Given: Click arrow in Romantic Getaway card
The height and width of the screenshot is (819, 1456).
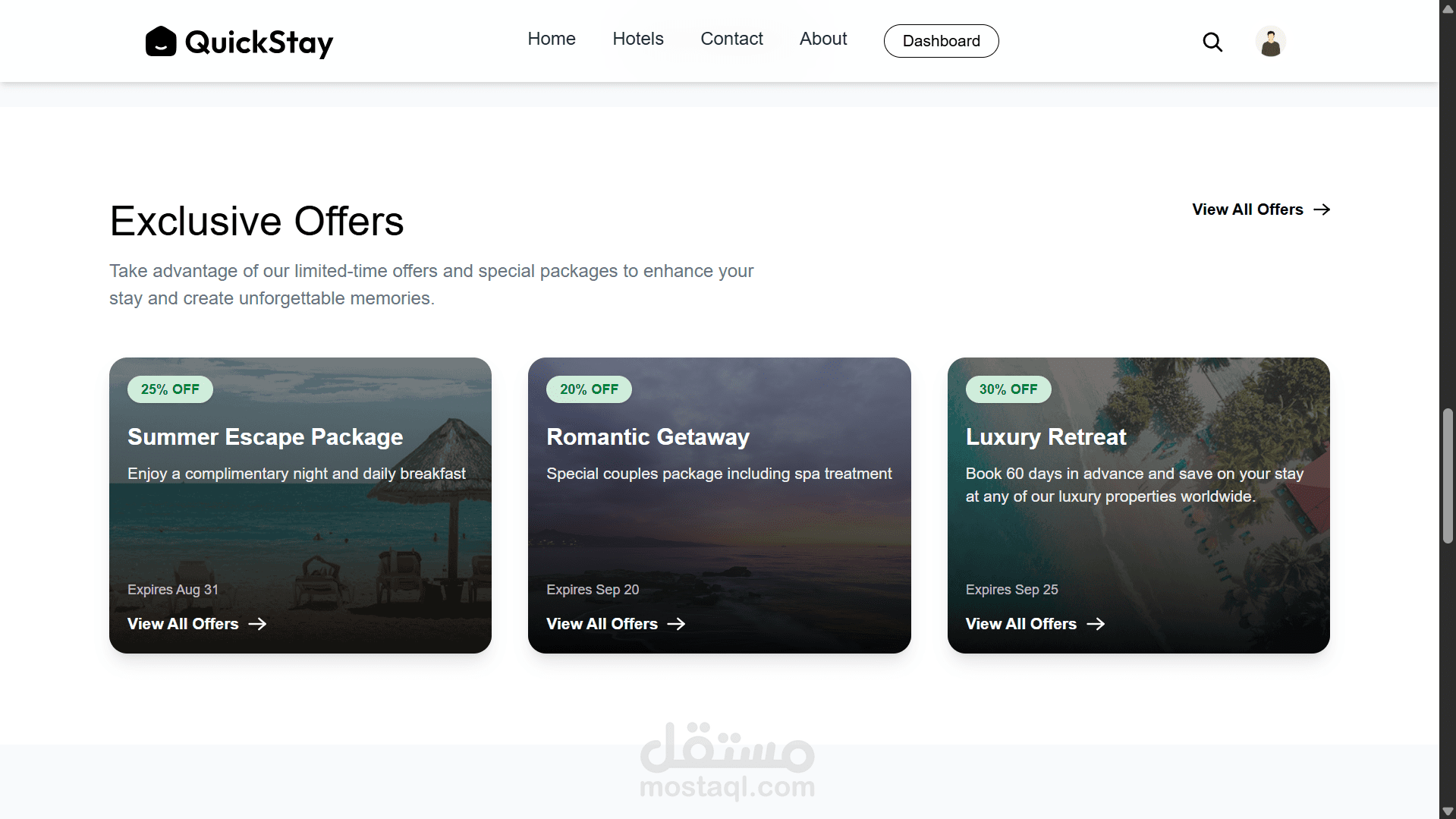Looking at the screenshot, I should tap(676, 624).
